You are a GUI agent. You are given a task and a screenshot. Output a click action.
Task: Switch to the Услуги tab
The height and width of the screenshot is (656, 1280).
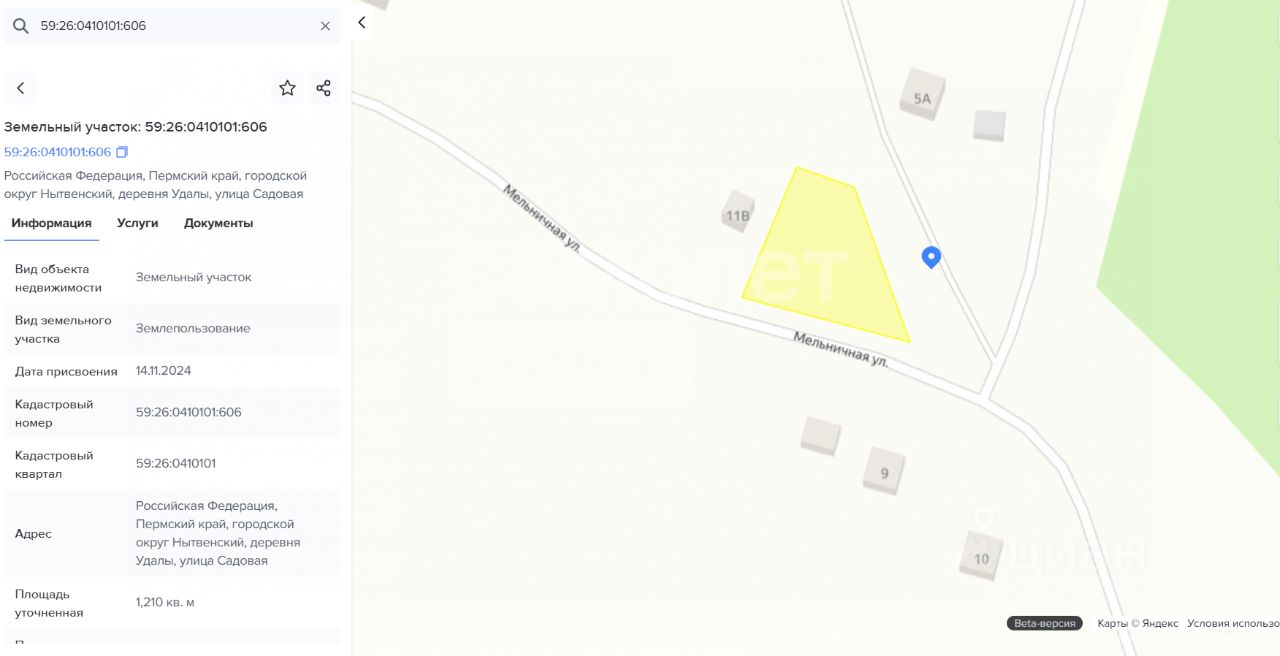point(138,223)
